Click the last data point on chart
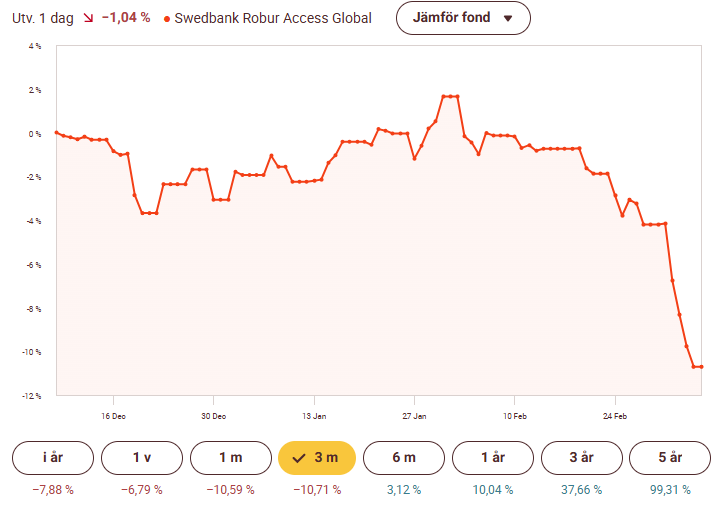This screenshot has width=727, height=521. 700,367
